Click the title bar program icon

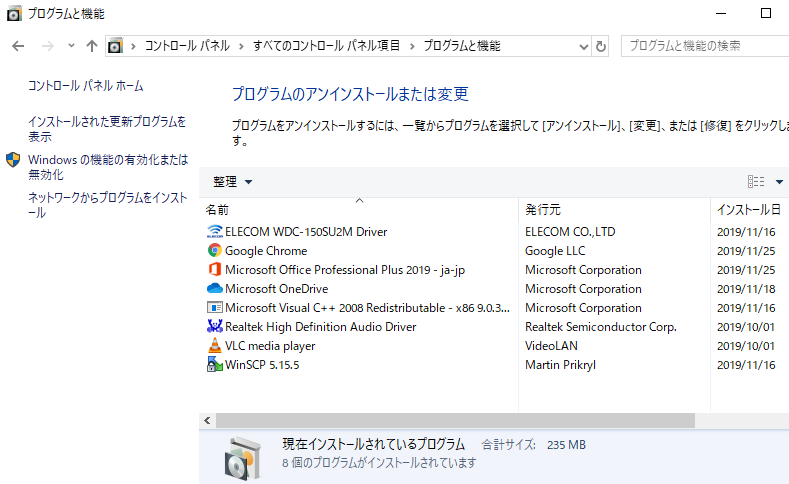[14, 14]
